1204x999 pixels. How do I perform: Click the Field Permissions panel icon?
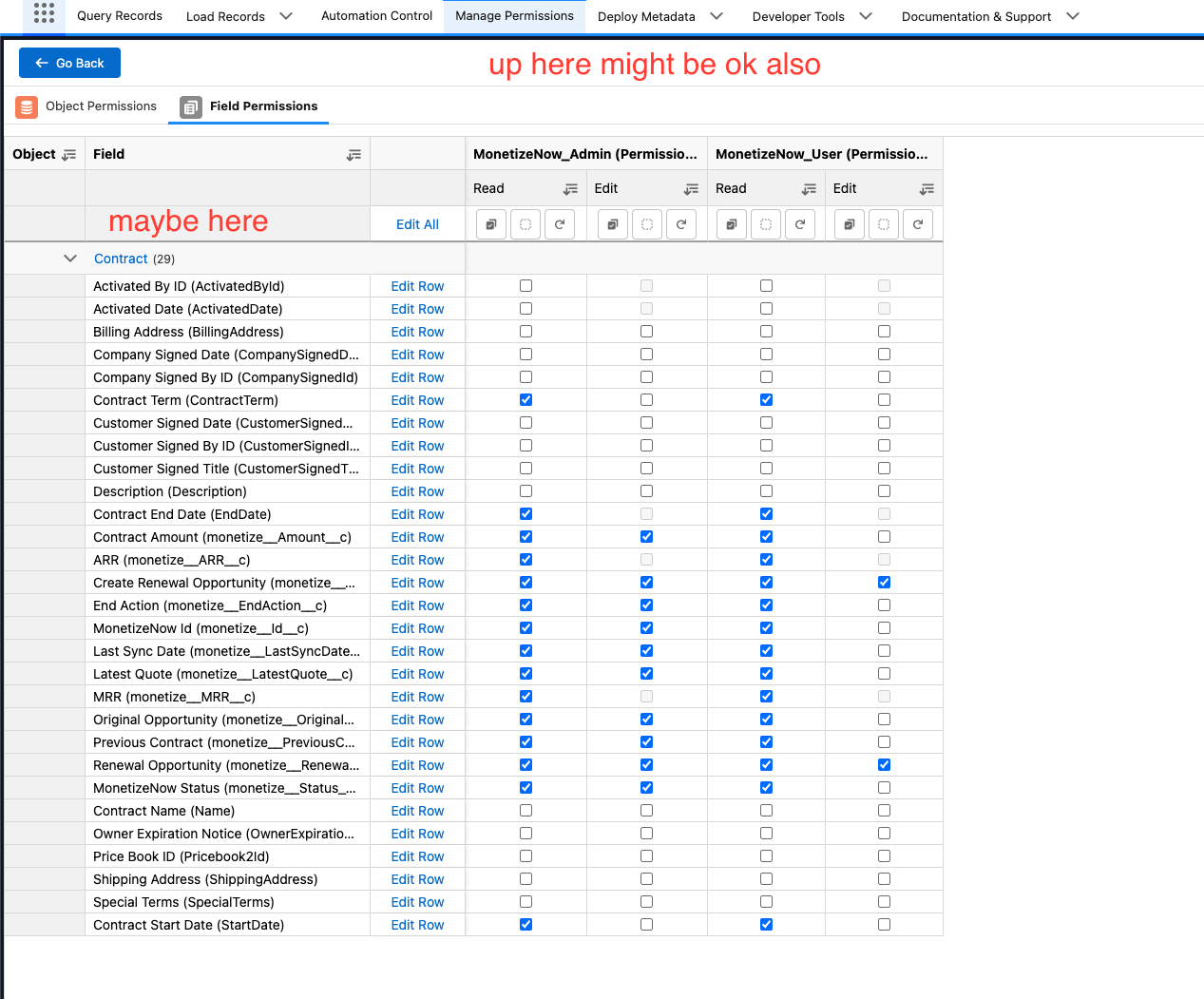[x=189, y=107]
